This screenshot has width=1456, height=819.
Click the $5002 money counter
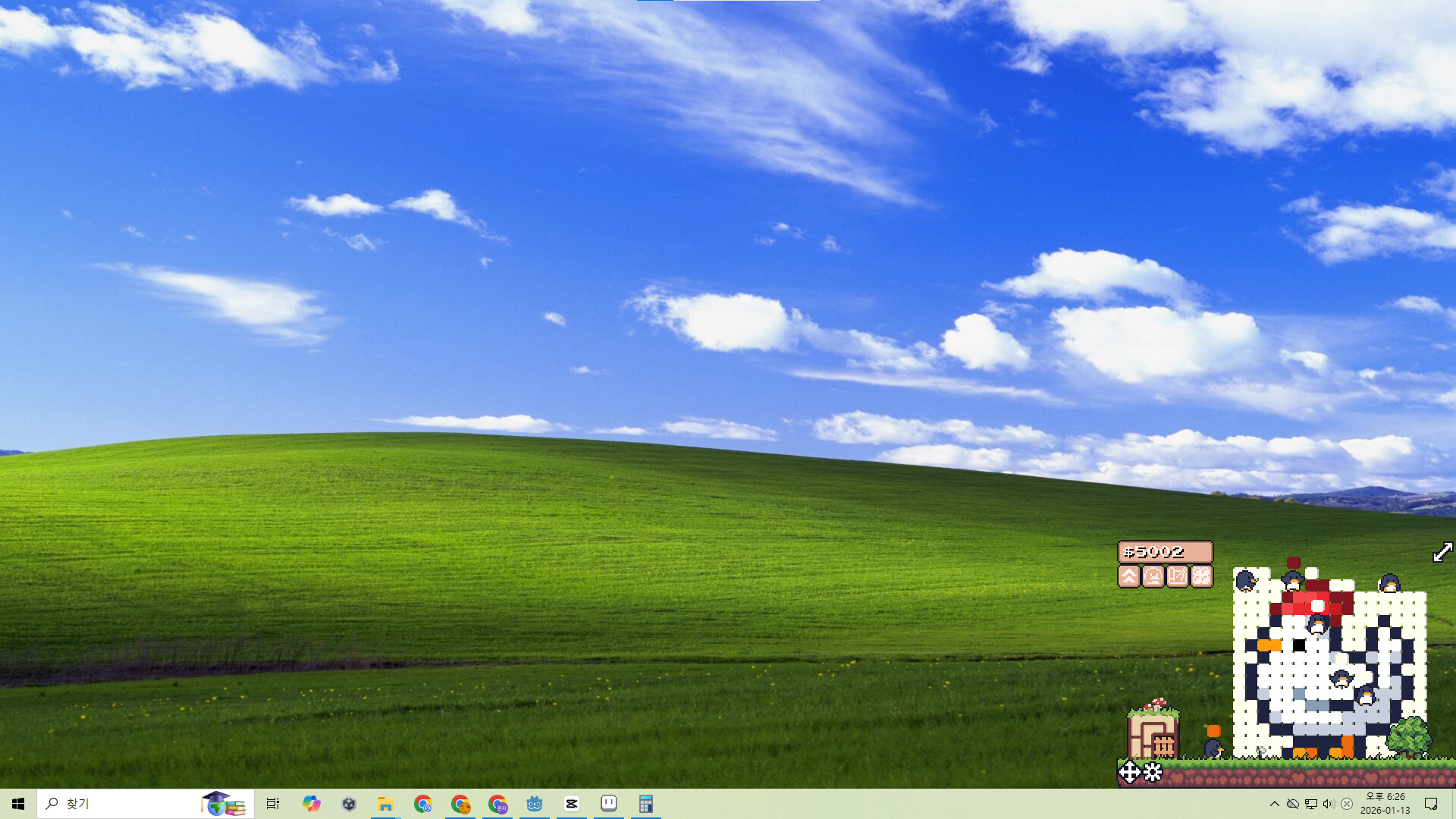pyautogui.click(x=1165, y=552)
